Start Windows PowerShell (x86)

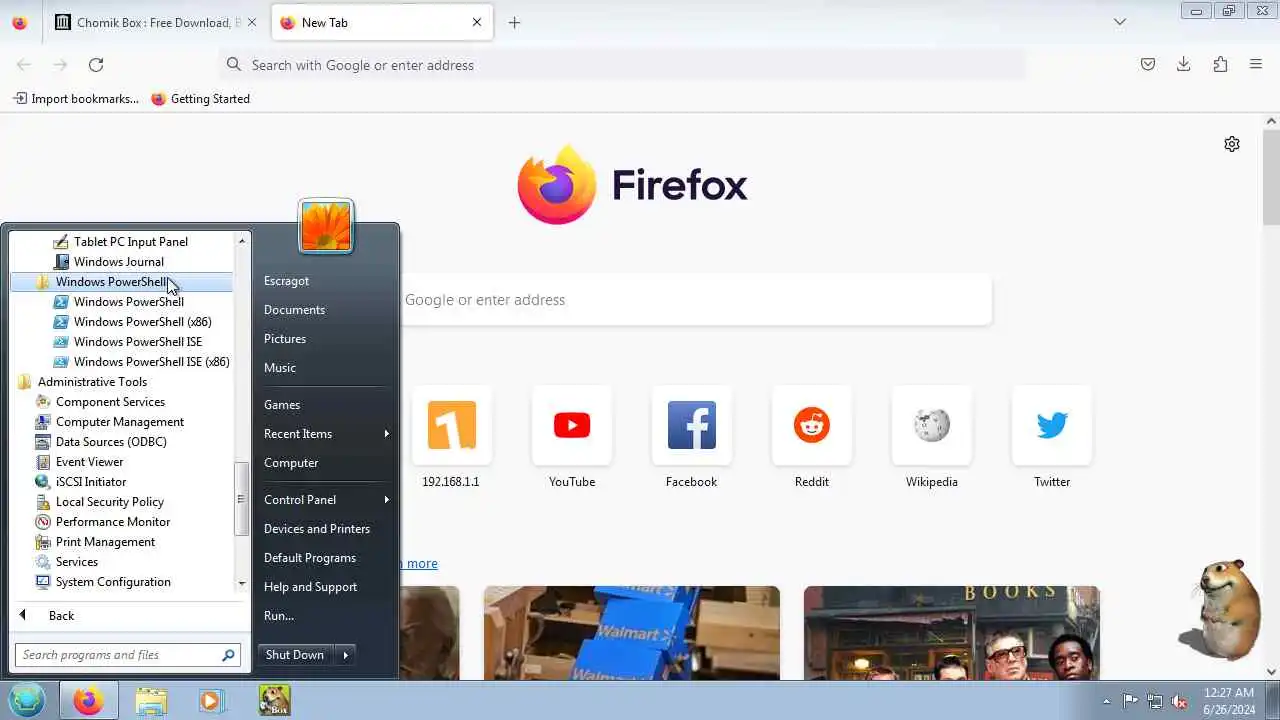(142, 322)
